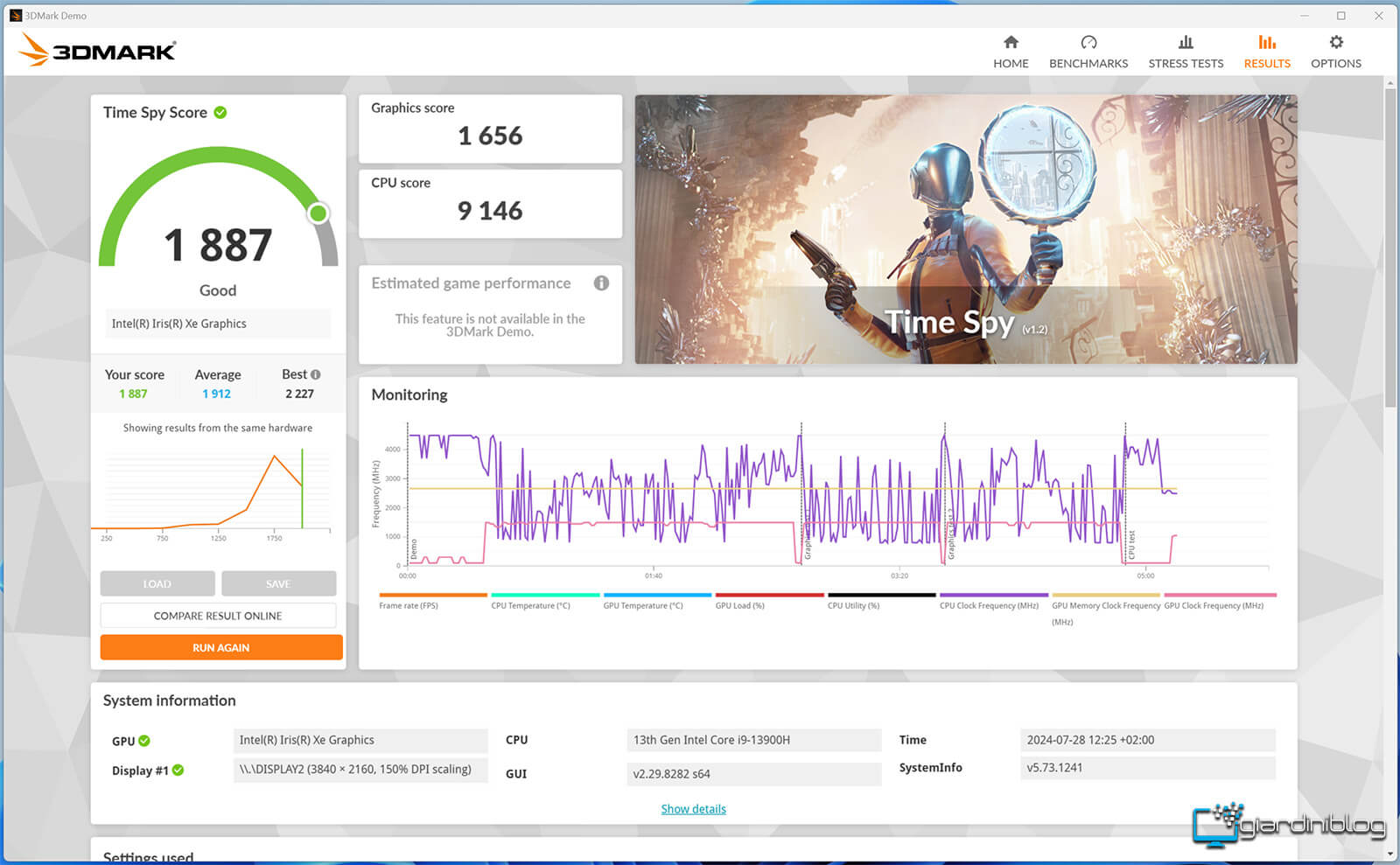Click the LOAD button
The height and width of the screenshot is (865, 1400).
pos(157,583)
